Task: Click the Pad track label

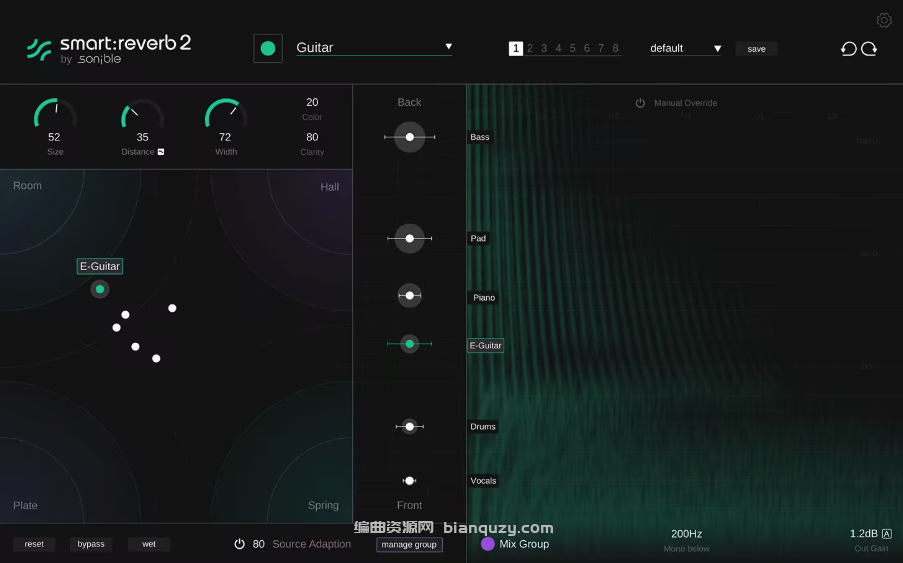Action: point(478,238)
